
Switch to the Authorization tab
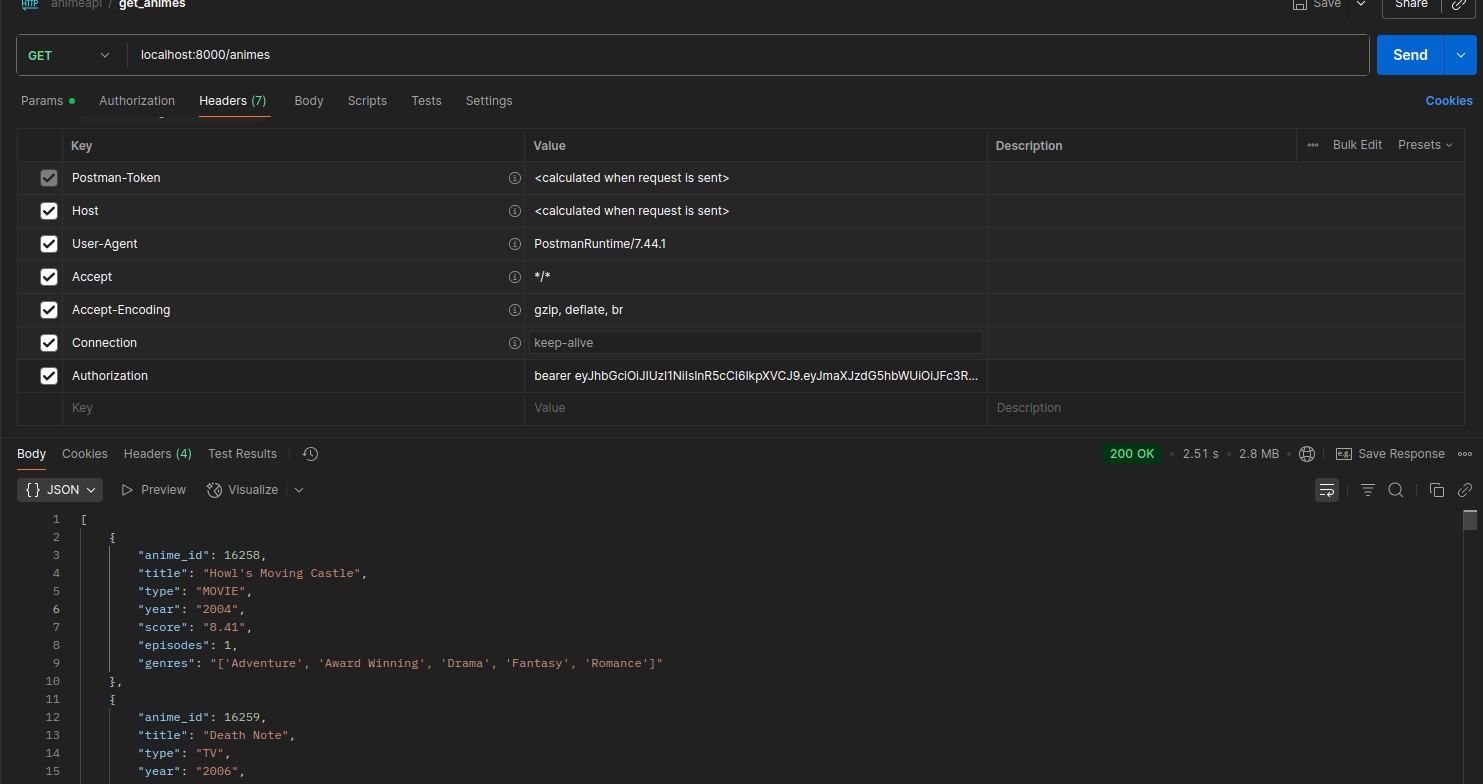pos(137,101)
